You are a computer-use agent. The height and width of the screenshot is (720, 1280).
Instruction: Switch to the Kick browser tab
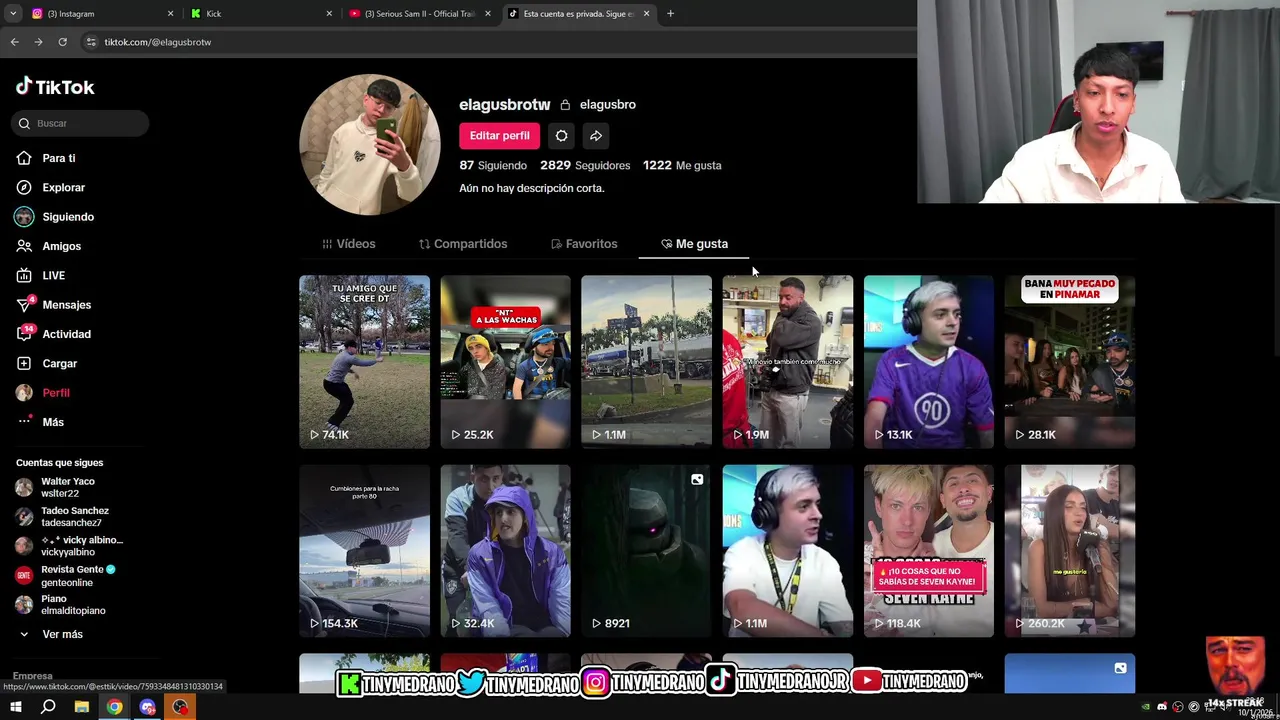tap(260, 14)
